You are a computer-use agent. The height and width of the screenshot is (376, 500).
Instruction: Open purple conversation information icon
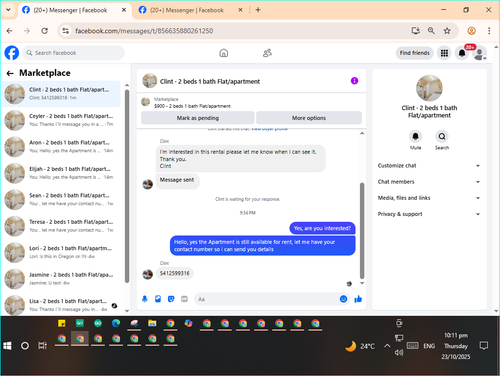(x=354, y=81)
